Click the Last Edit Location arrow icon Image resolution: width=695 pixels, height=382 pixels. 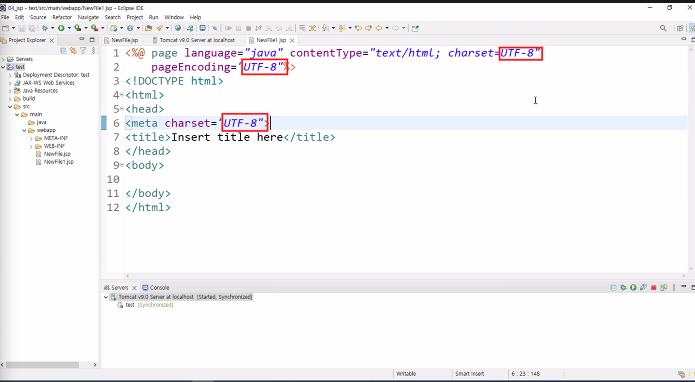pos(358,28)
